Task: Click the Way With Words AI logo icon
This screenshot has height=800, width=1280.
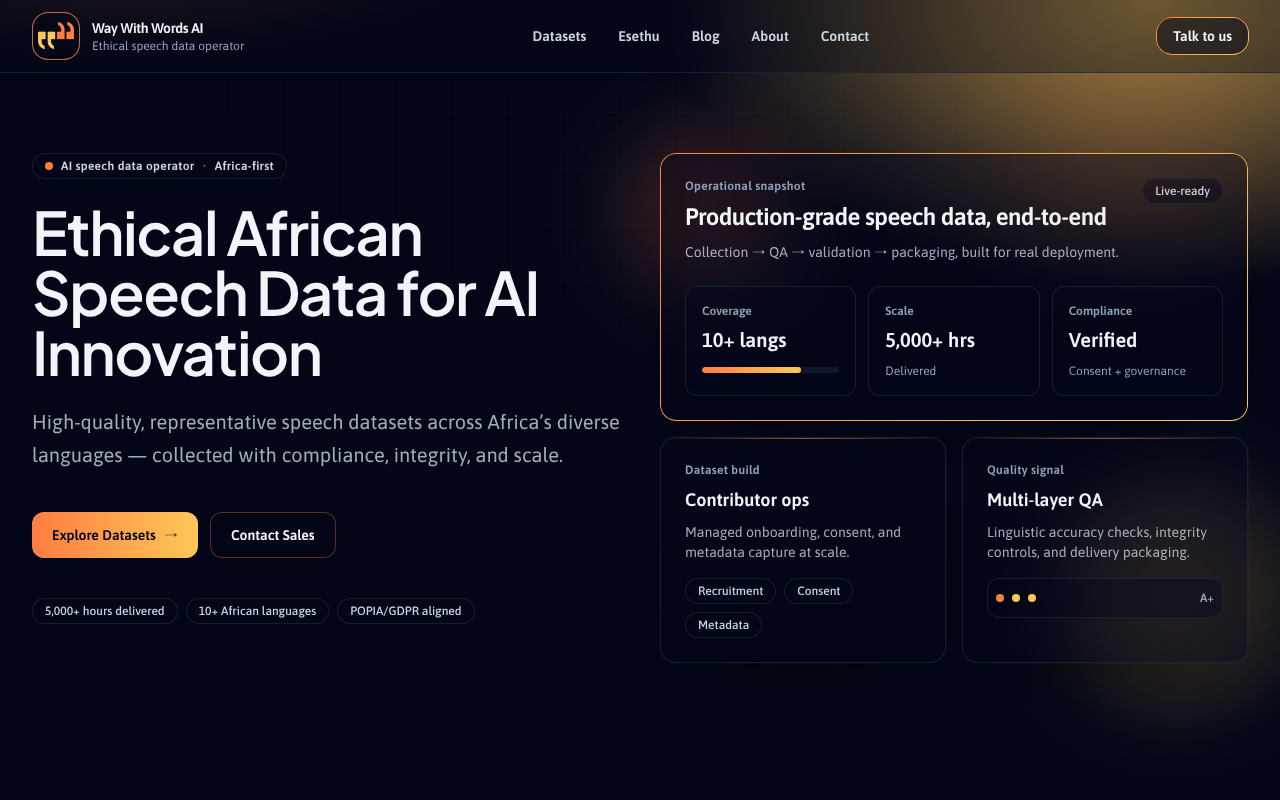Action: click(x=56, y=36)
